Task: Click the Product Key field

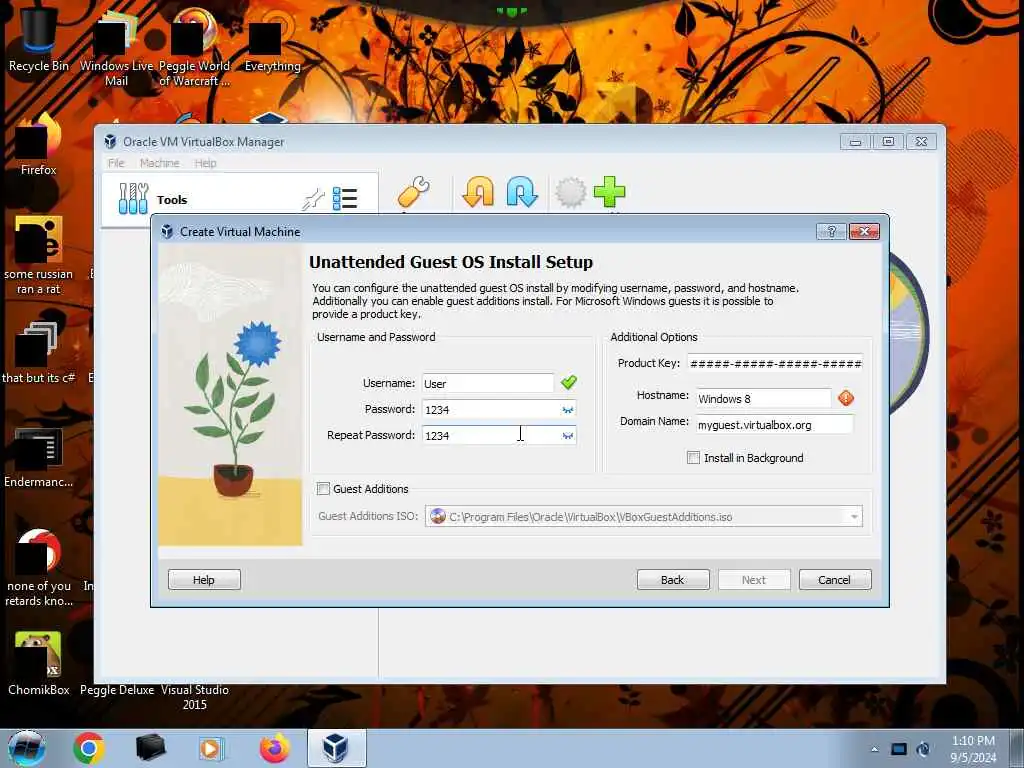Action: coord(775,363)
